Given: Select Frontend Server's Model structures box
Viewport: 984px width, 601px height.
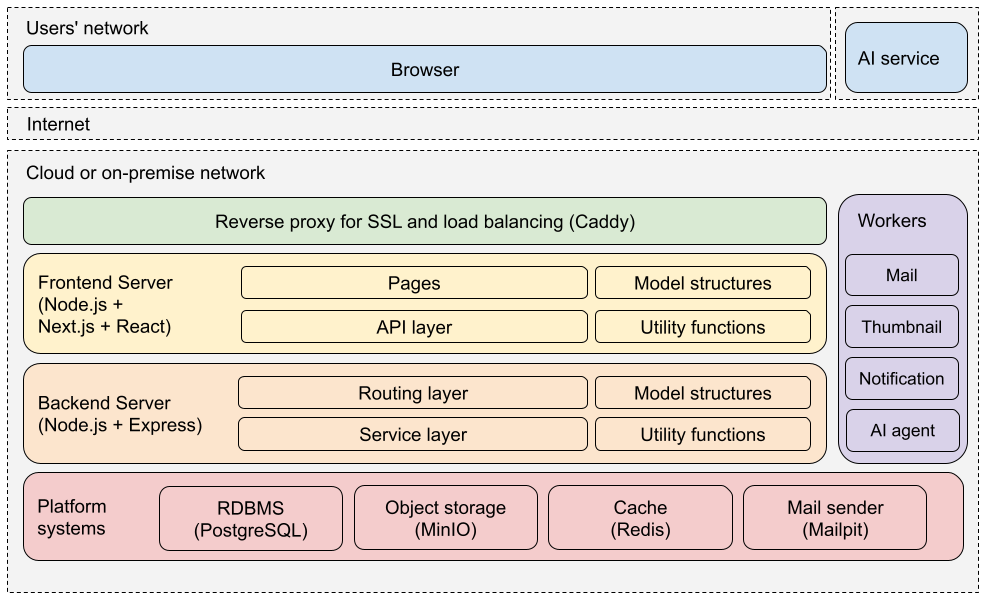Looking at the screenshot, I should (702, 283).
